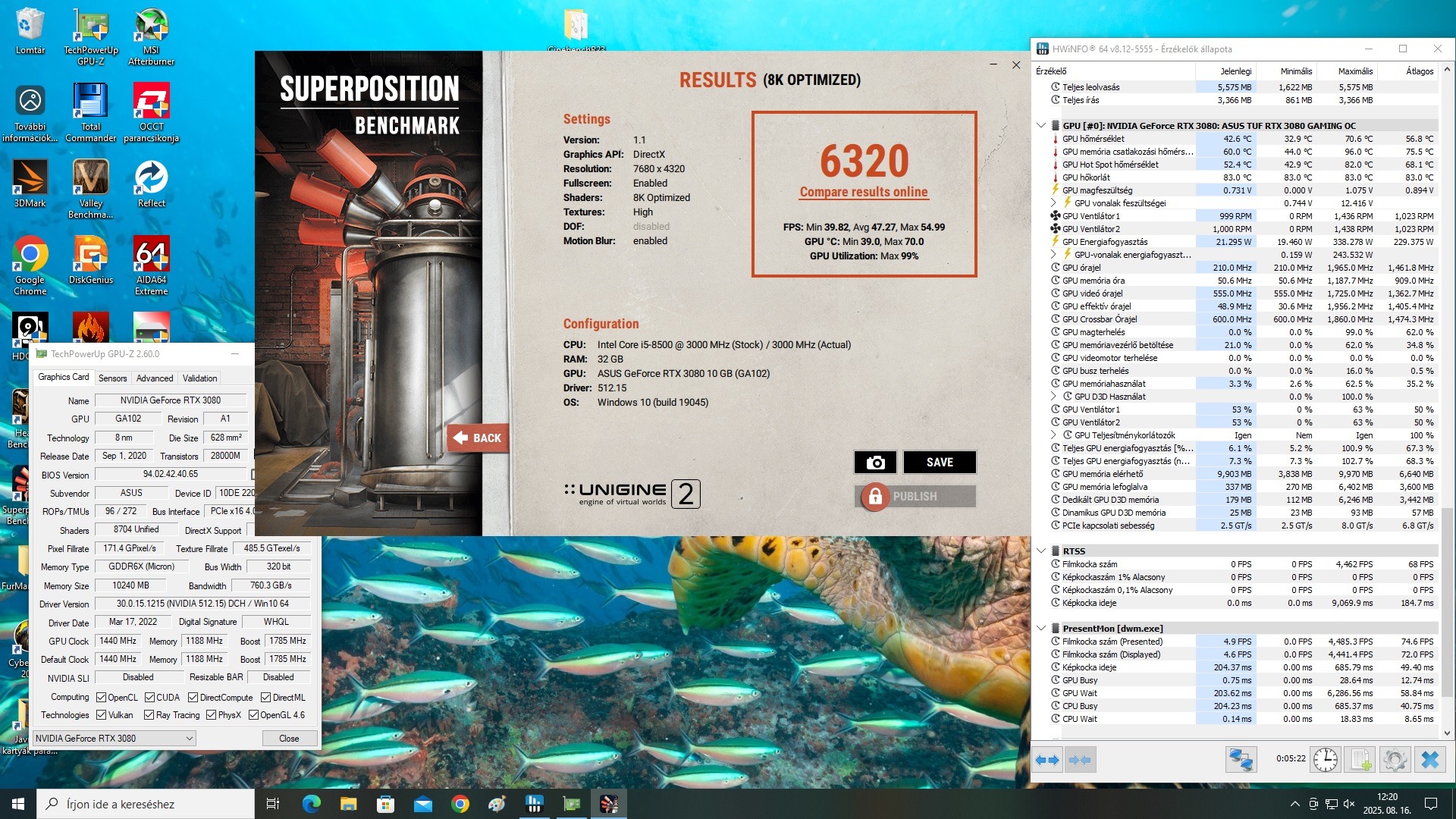Toggle the Ray Tracing checkbox
Image resolution: width=1456 pixels, height=819 pixels.
tap(149, 715)
